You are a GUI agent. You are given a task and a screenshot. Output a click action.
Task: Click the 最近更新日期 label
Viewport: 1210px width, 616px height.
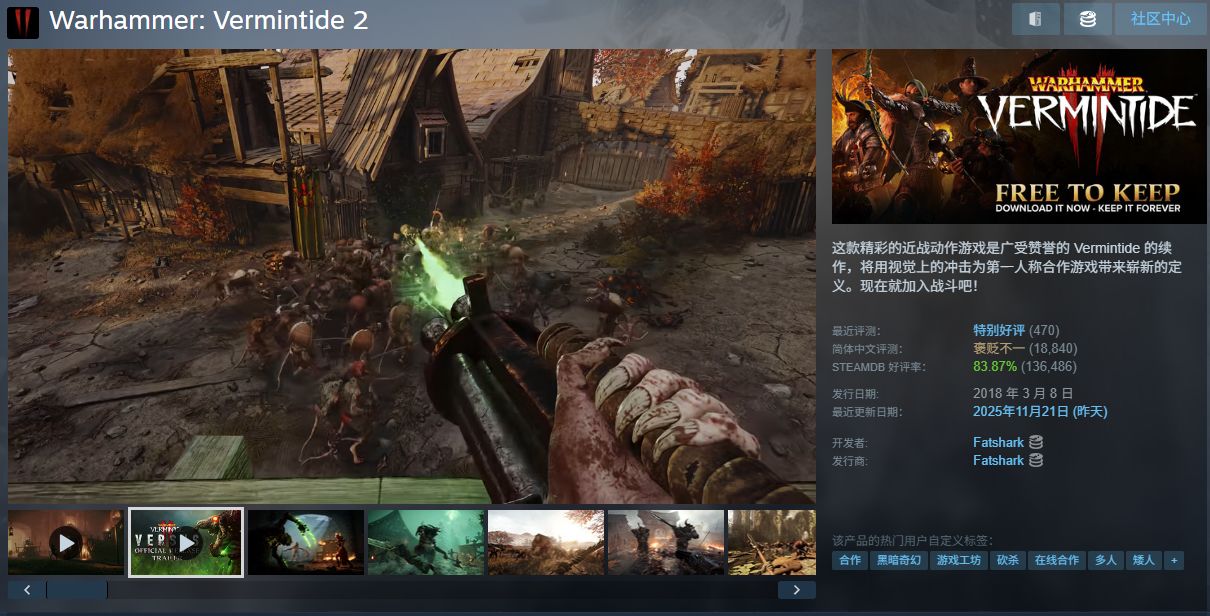tap(867, 412)
